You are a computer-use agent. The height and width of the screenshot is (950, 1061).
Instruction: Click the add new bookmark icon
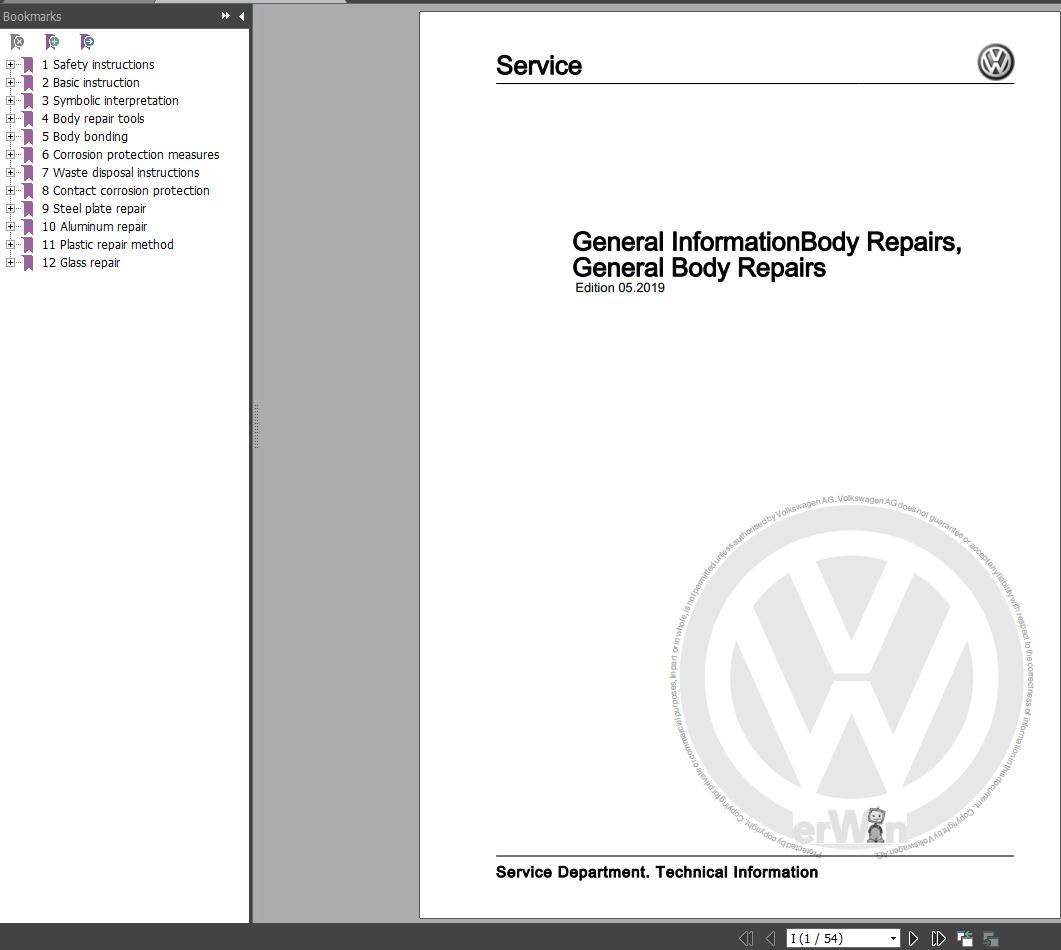pyautogui.click(x=52, y=42)
